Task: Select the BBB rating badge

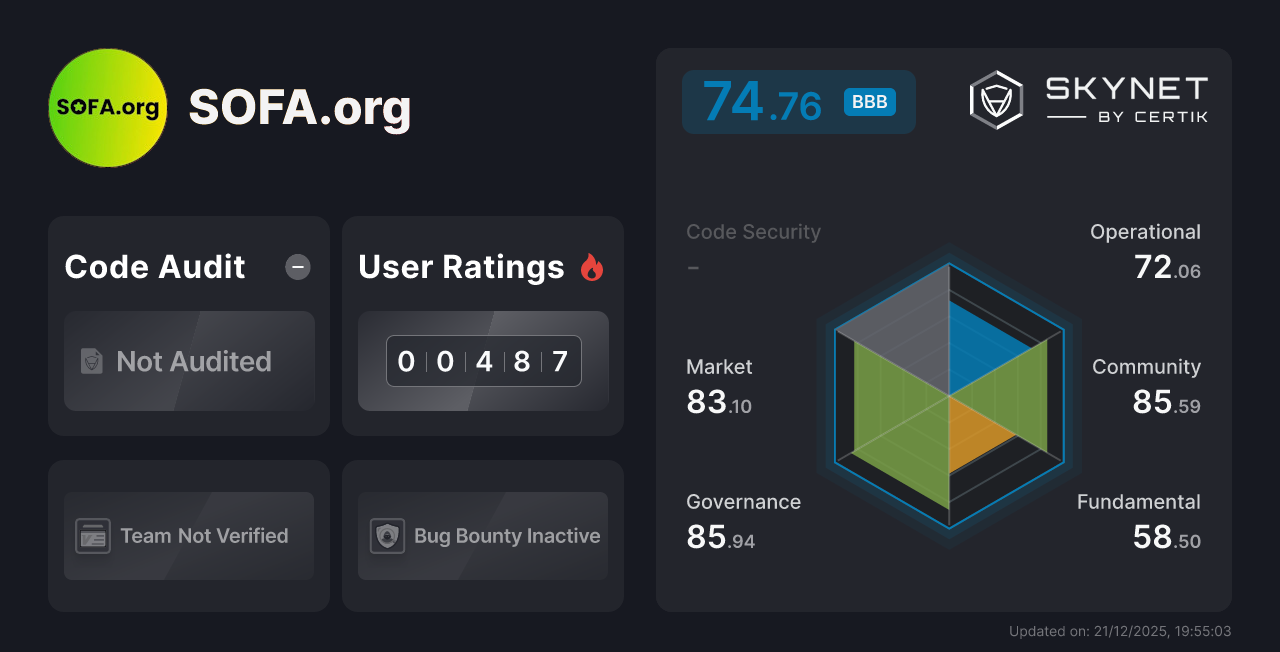Action: 870,101
